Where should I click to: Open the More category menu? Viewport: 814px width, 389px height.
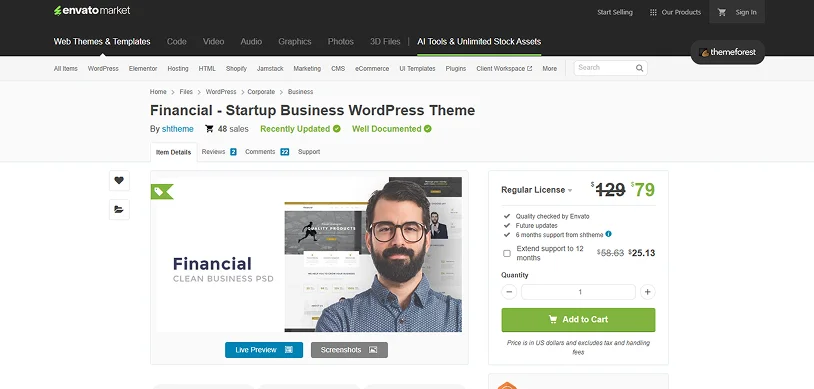click(x=549, y=69)
